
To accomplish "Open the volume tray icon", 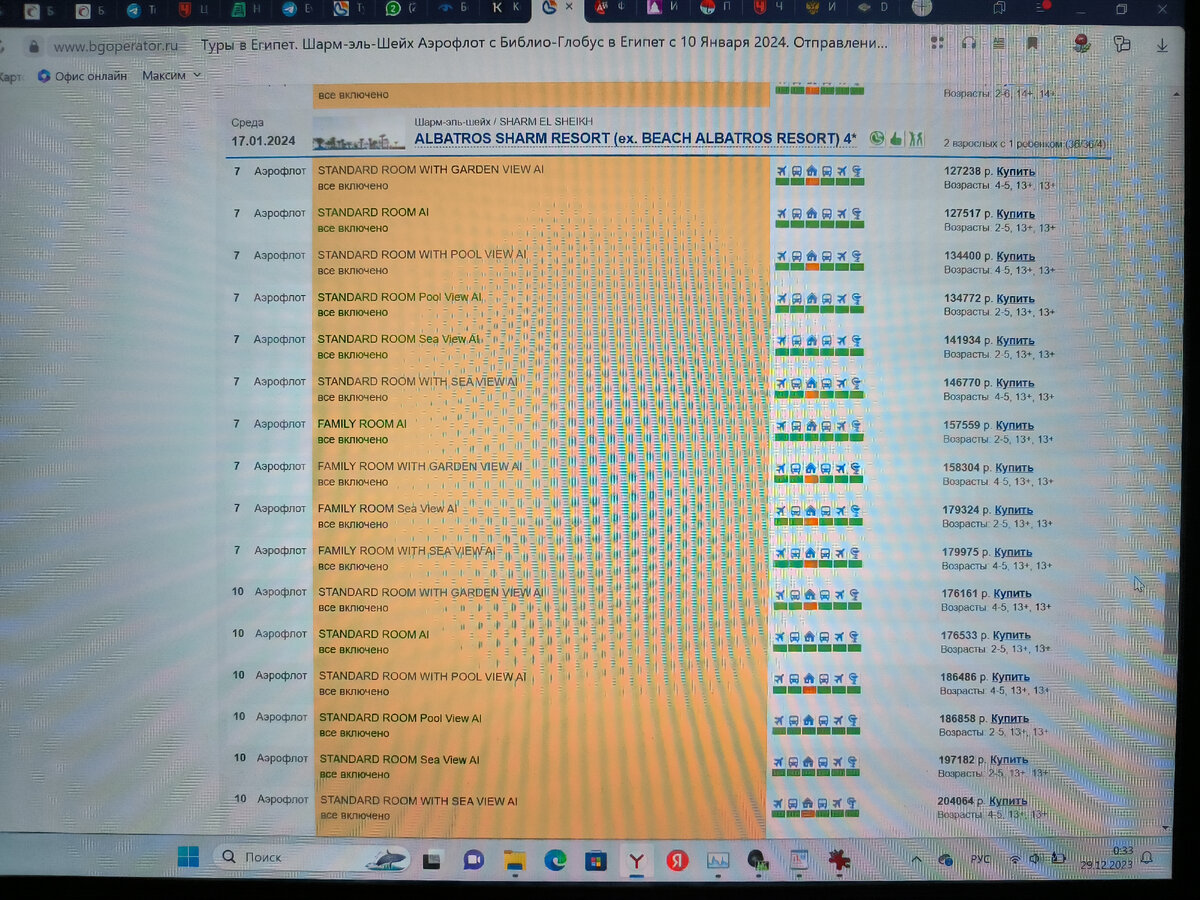I will [x=1036, y=858].
